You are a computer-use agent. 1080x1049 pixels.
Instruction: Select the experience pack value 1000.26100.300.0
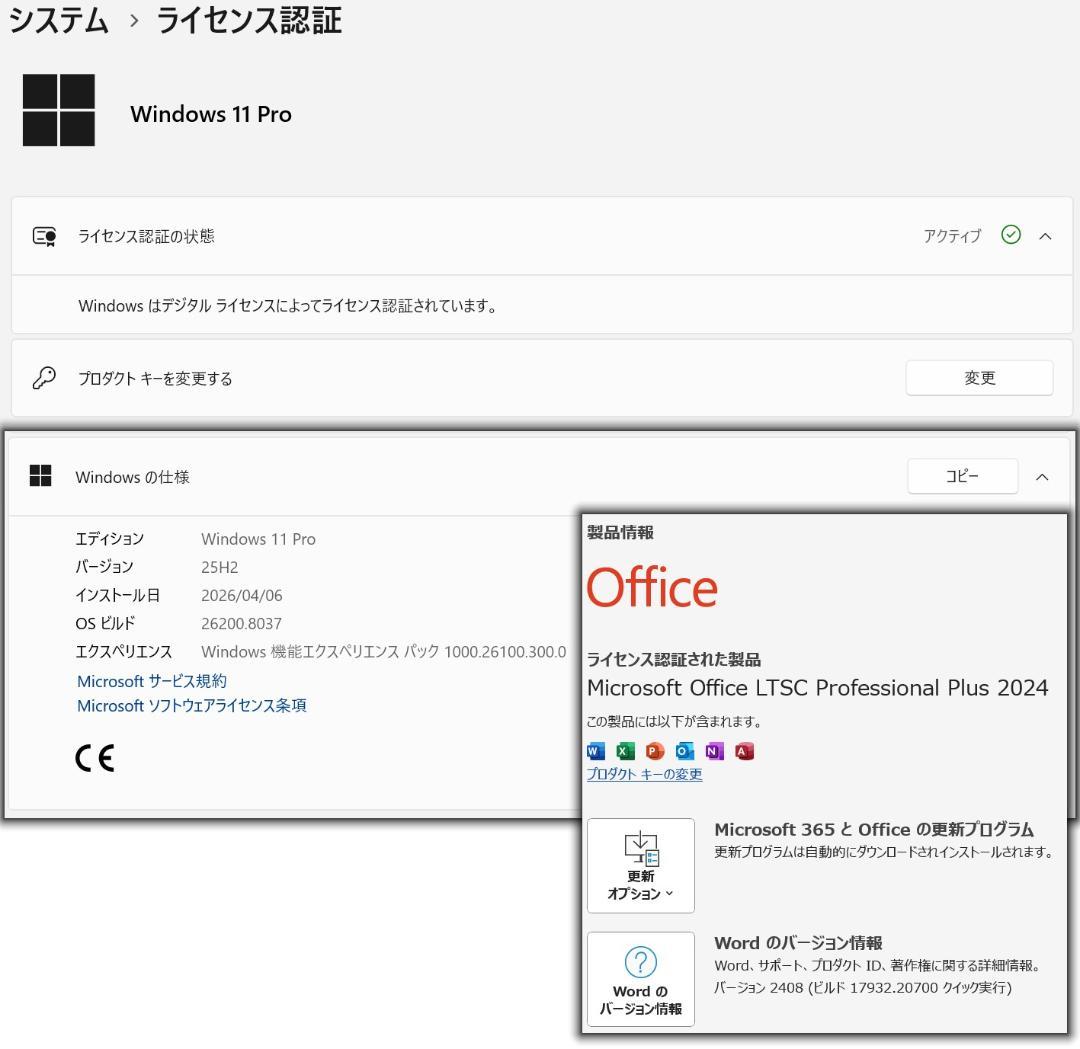[x=505, y=652]
